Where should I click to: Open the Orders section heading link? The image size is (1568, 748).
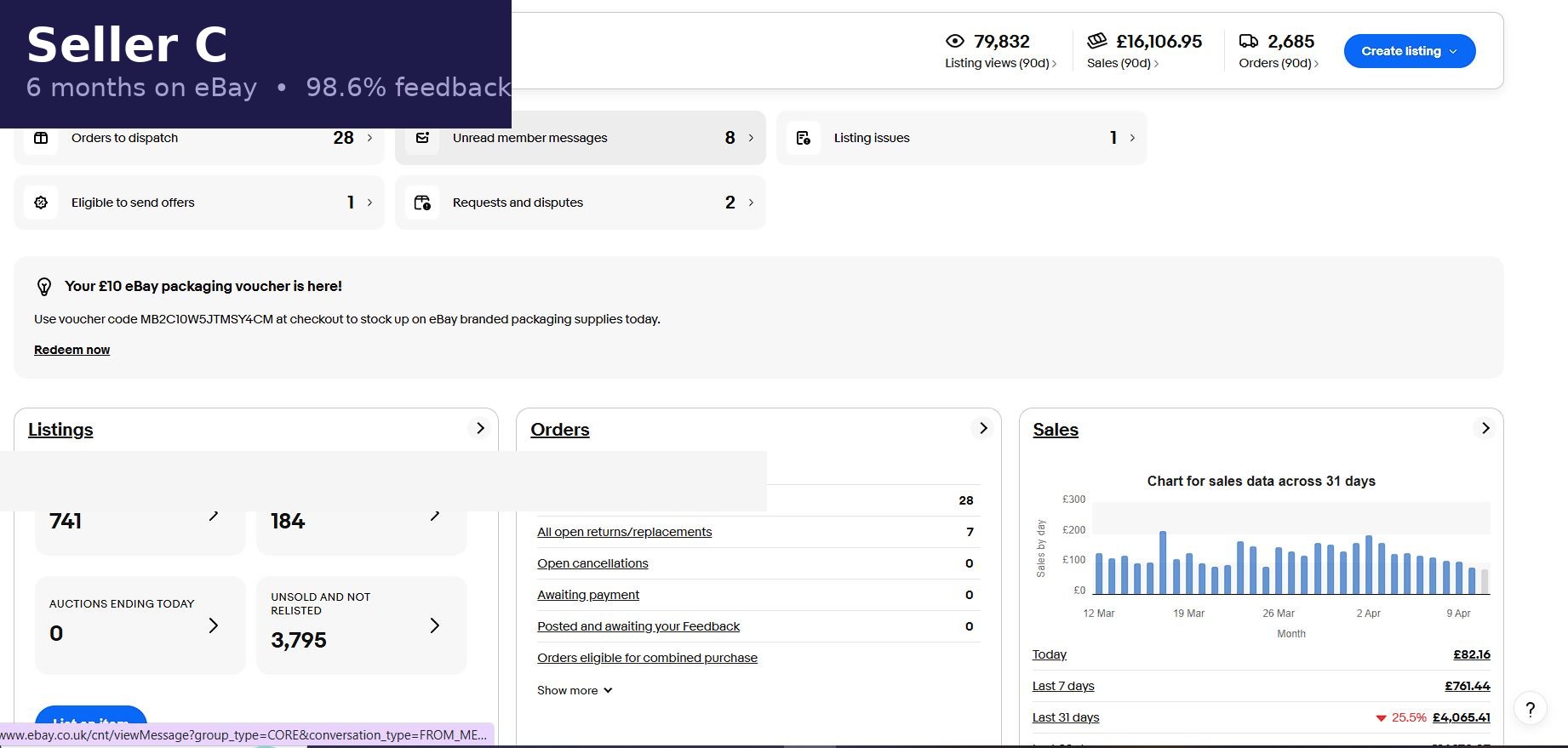[560, 430]
